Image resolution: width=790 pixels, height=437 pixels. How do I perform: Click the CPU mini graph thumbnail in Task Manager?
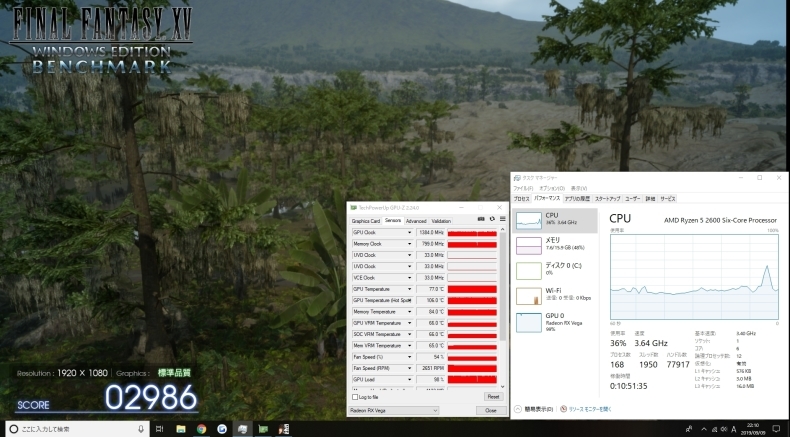[x=529, y=221]
